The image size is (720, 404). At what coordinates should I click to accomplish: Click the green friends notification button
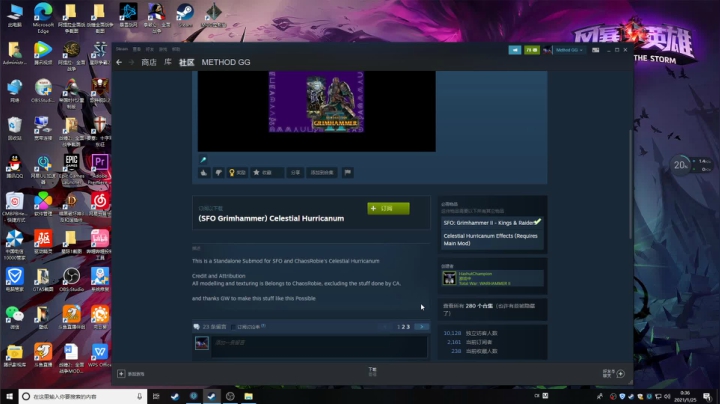pos(532,50)
